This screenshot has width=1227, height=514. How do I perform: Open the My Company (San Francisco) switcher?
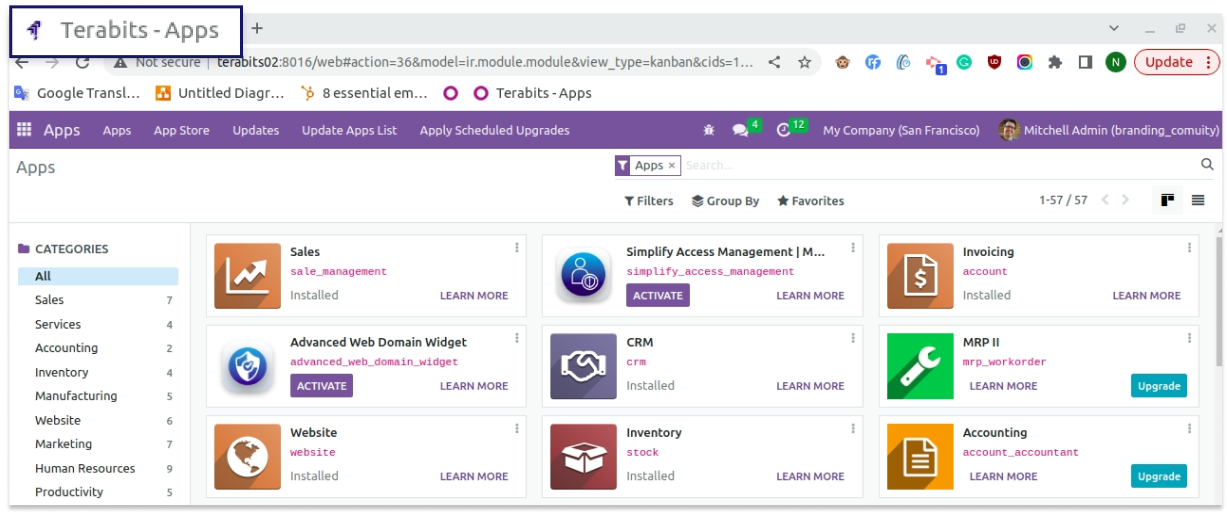point(901,130)
